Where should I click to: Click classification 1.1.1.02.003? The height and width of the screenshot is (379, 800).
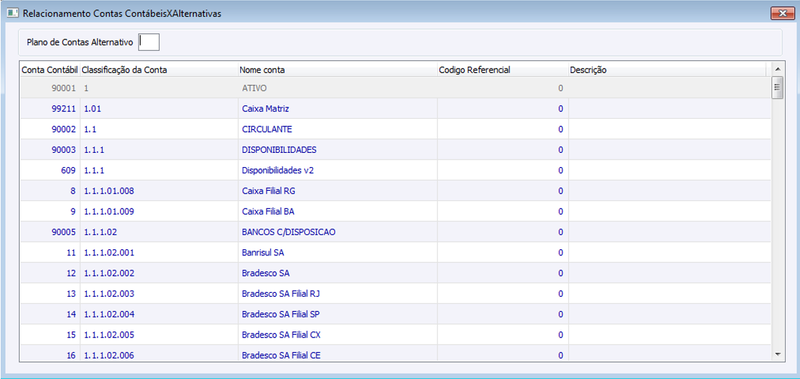tap(109, 294)
